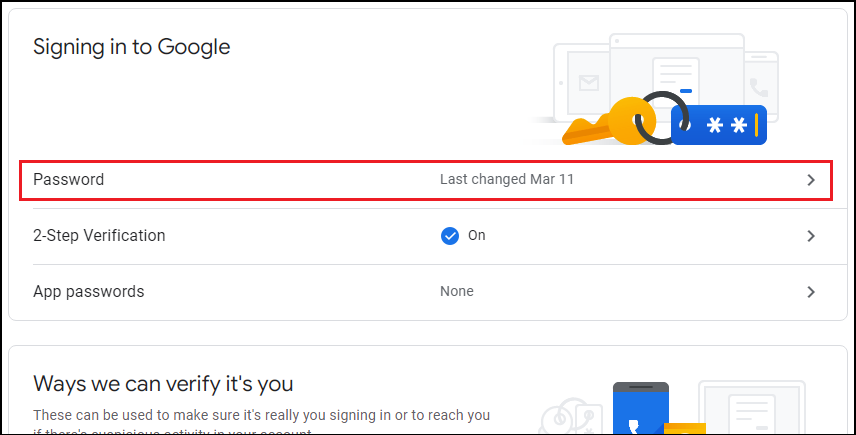Viewport: 856px width, 435px height.
Task: Select the App passwords label
Action: pyautogui.click(x=89, y=292)
